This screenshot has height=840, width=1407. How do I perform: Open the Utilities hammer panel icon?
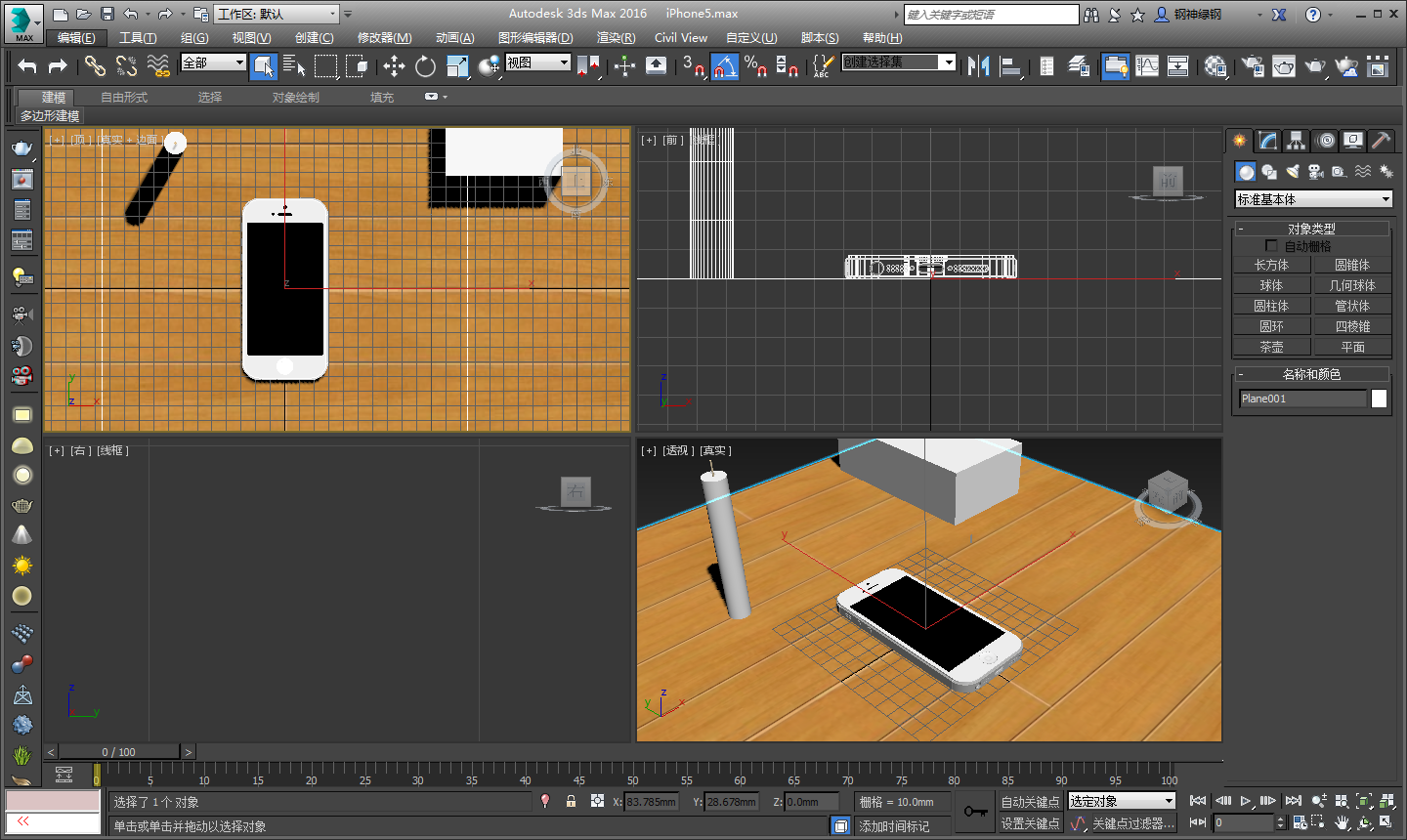point(1381,141)
